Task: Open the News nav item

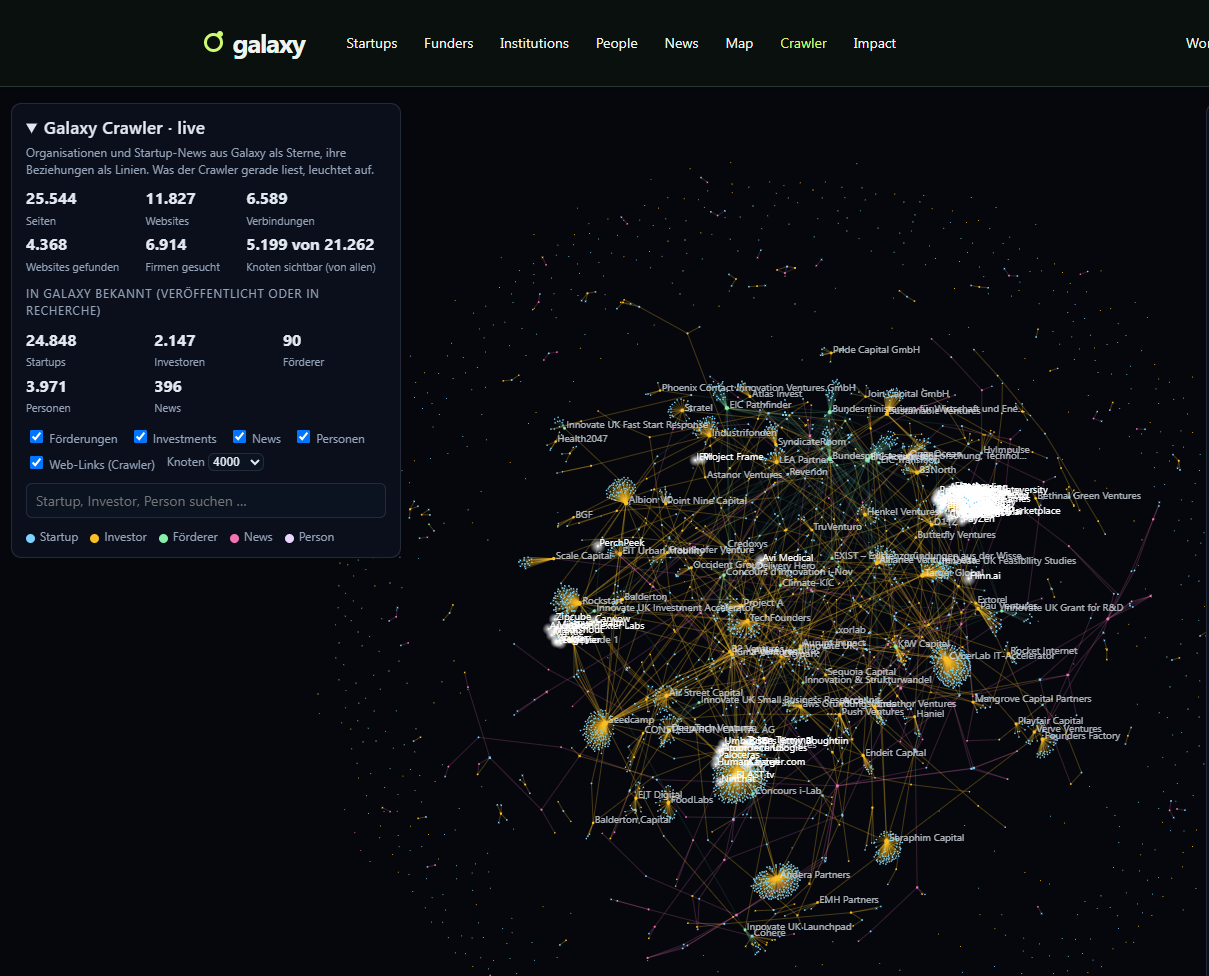Action: click(682, 43)
